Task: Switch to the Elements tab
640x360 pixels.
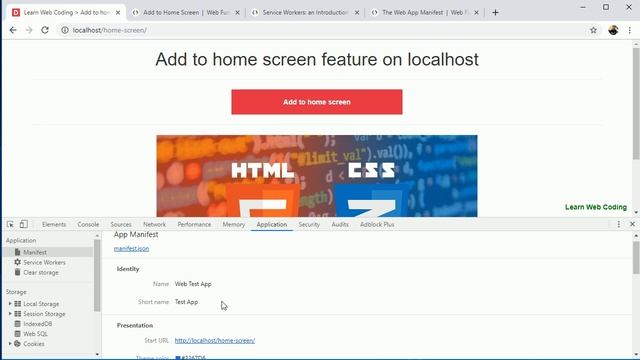Action: pos(54,224)
